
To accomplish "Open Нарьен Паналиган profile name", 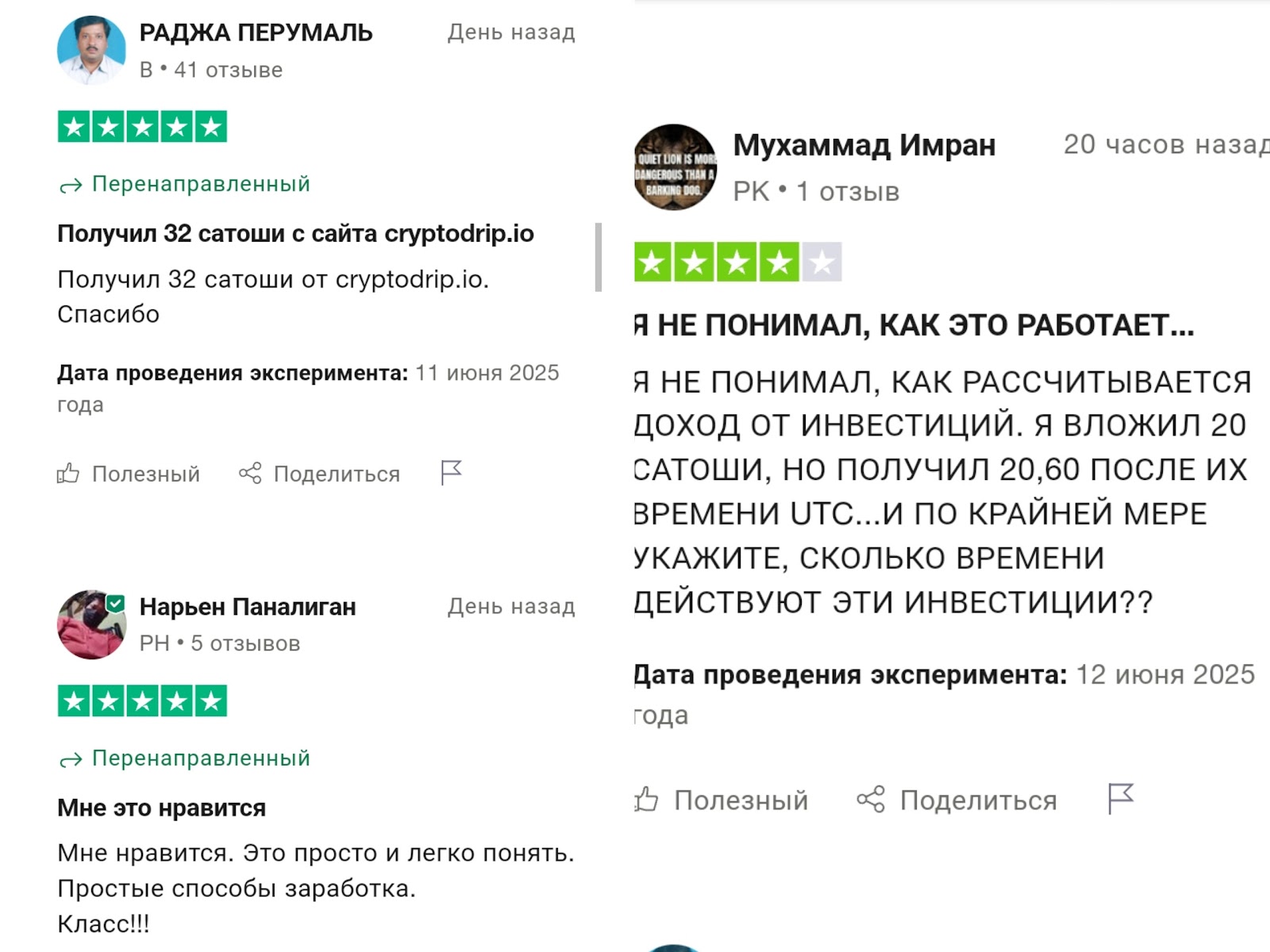I will (x=248, y=607).
